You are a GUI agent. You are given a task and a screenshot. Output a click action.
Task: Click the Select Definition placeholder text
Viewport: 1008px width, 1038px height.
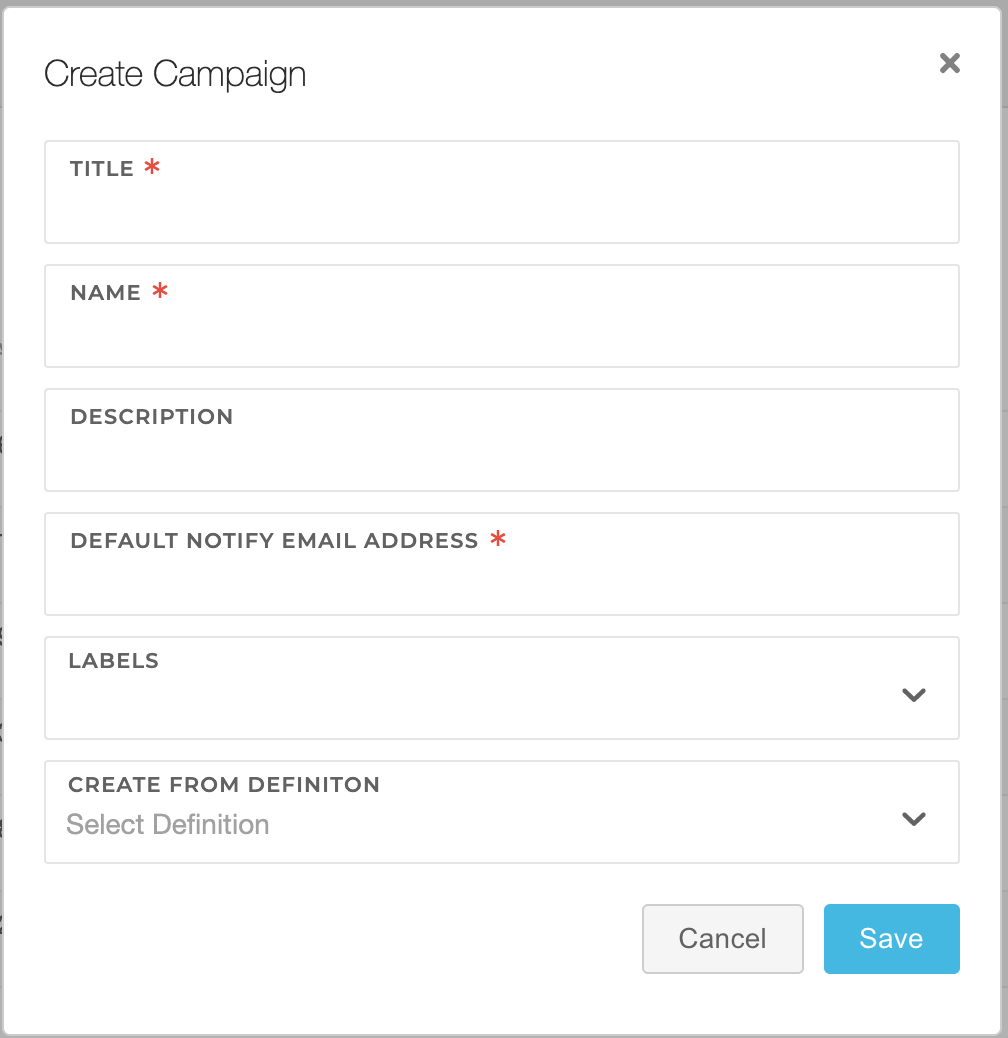pos(168,825)
